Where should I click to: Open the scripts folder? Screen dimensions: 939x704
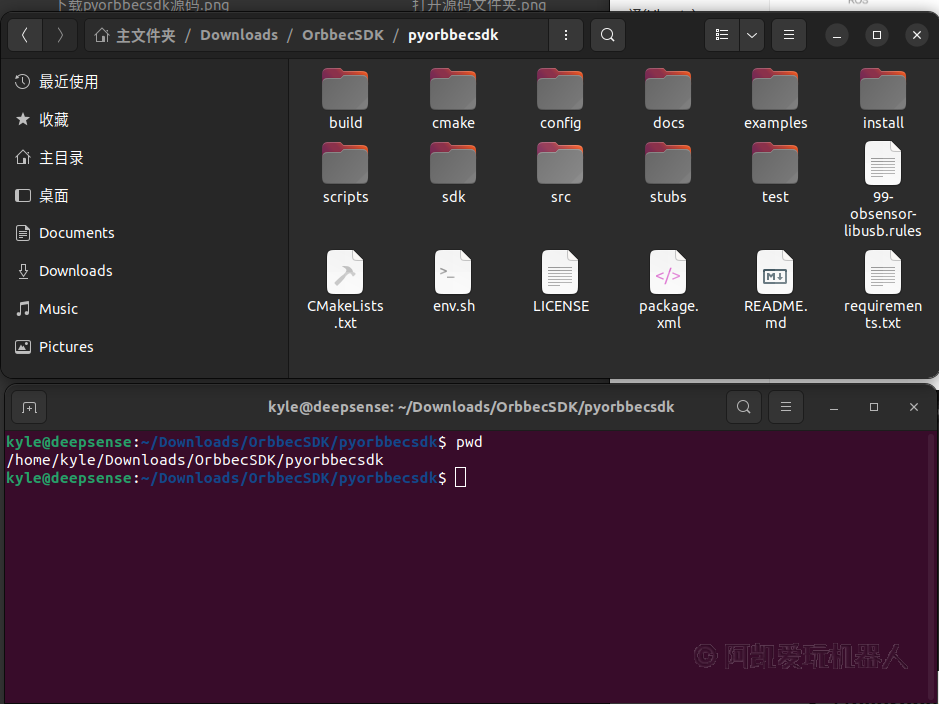pos(346,174)
